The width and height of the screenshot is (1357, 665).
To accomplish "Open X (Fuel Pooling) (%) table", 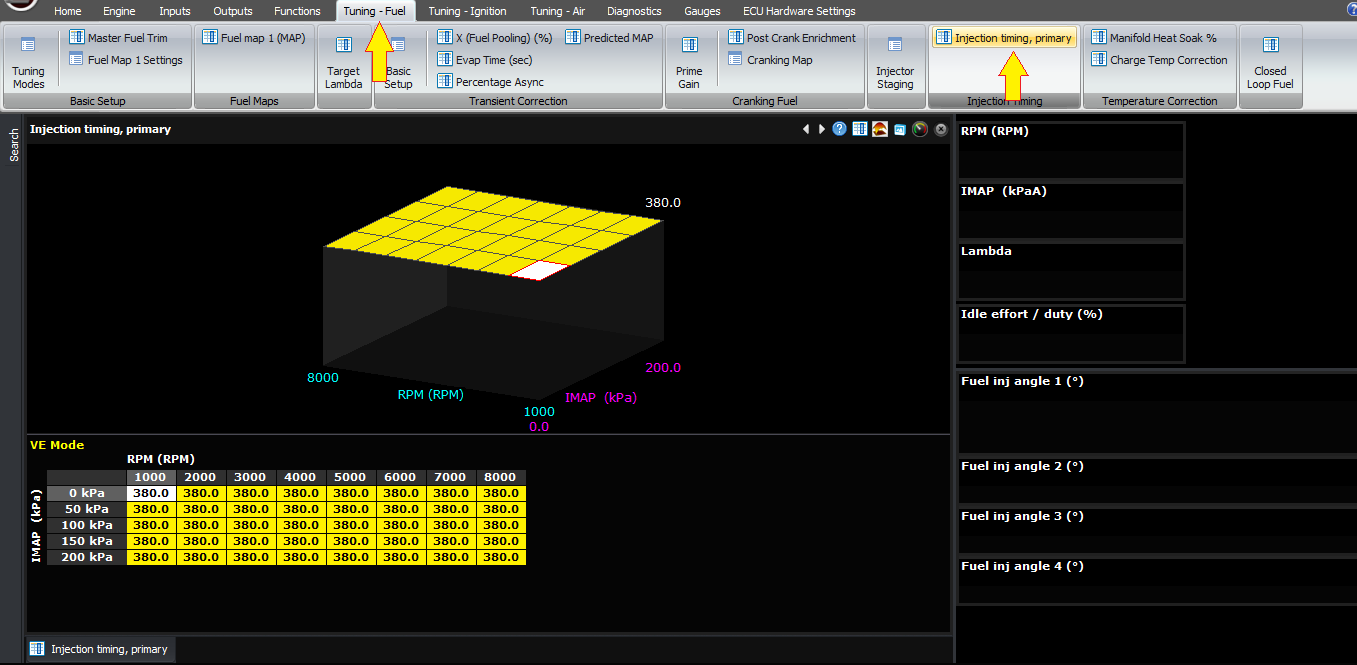I will [495, 37].
